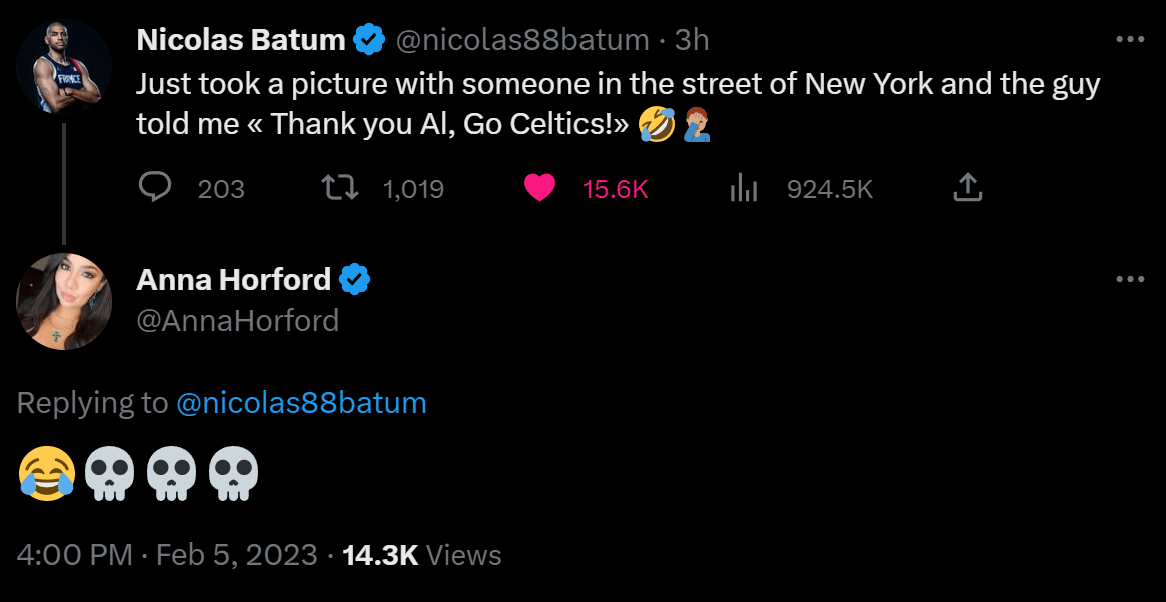
Task: Open Anna Horford's profile picture
Action: pos(64,301)
